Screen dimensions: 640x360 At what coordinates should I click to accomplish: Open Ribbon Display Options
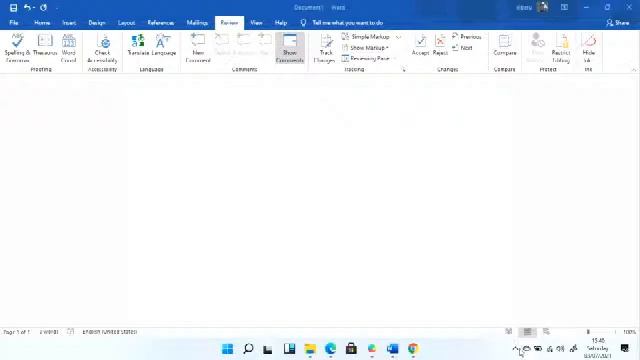coord(564,7)
